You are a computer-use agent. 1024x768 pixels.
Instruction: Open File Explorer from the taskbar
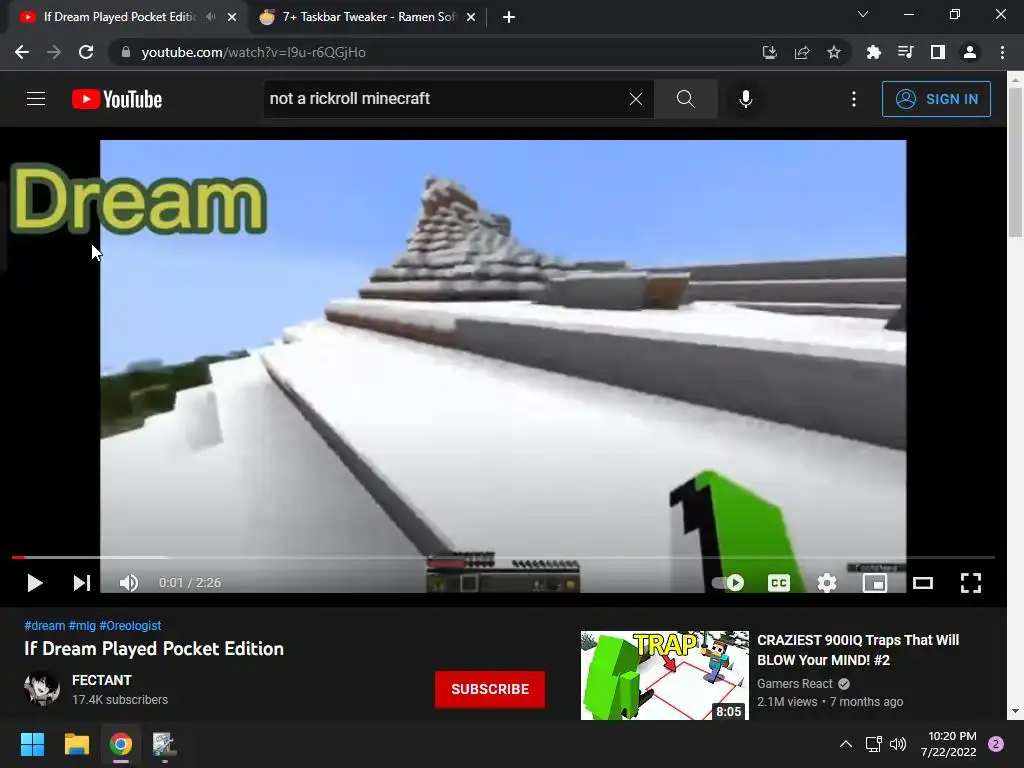(x=76, y=744)
